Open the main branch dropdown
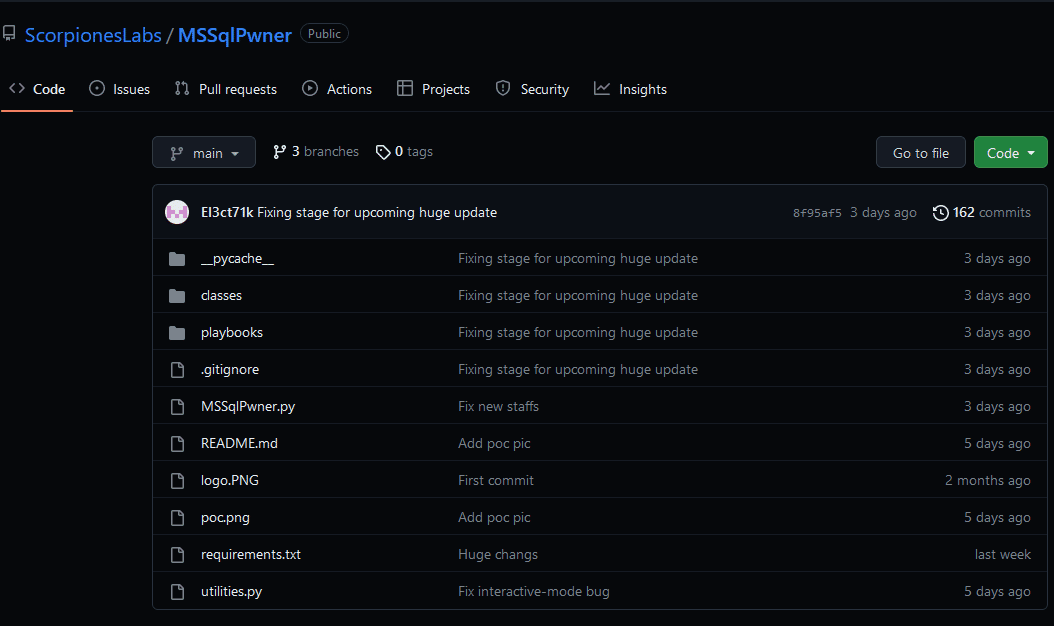Viewport: 1054px width, 626px height. point(204,153)
